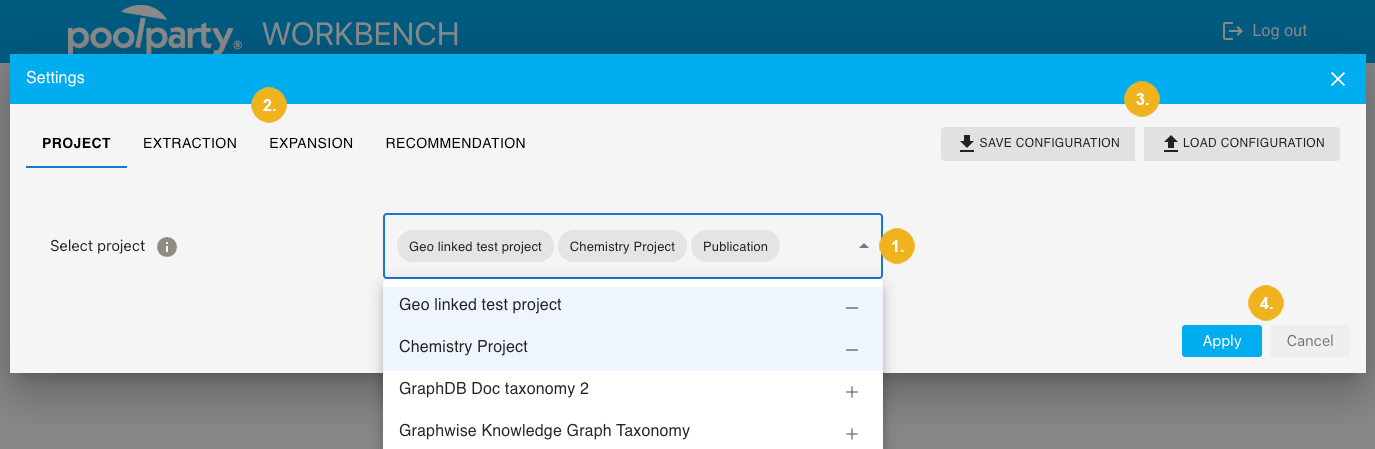
Task: Select the Project tab
Action: click(x=76, y=143)
